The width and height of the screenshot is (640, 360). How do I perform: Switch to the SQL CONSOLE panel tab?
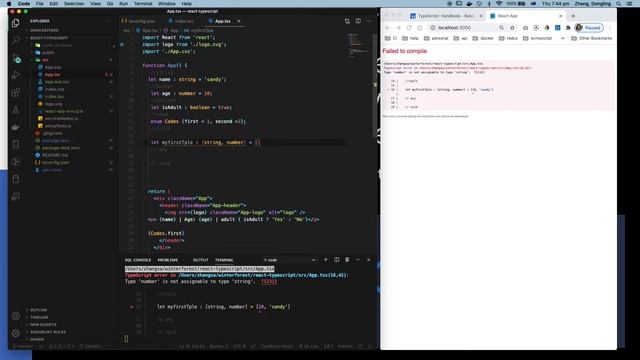[138, 260]
